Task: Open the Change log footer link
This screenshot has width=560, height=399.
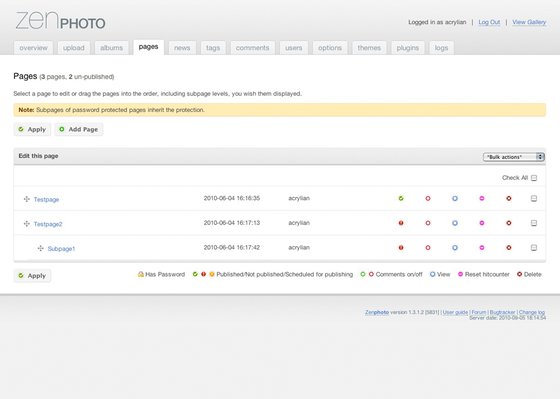Action: (x=532, y=312)
